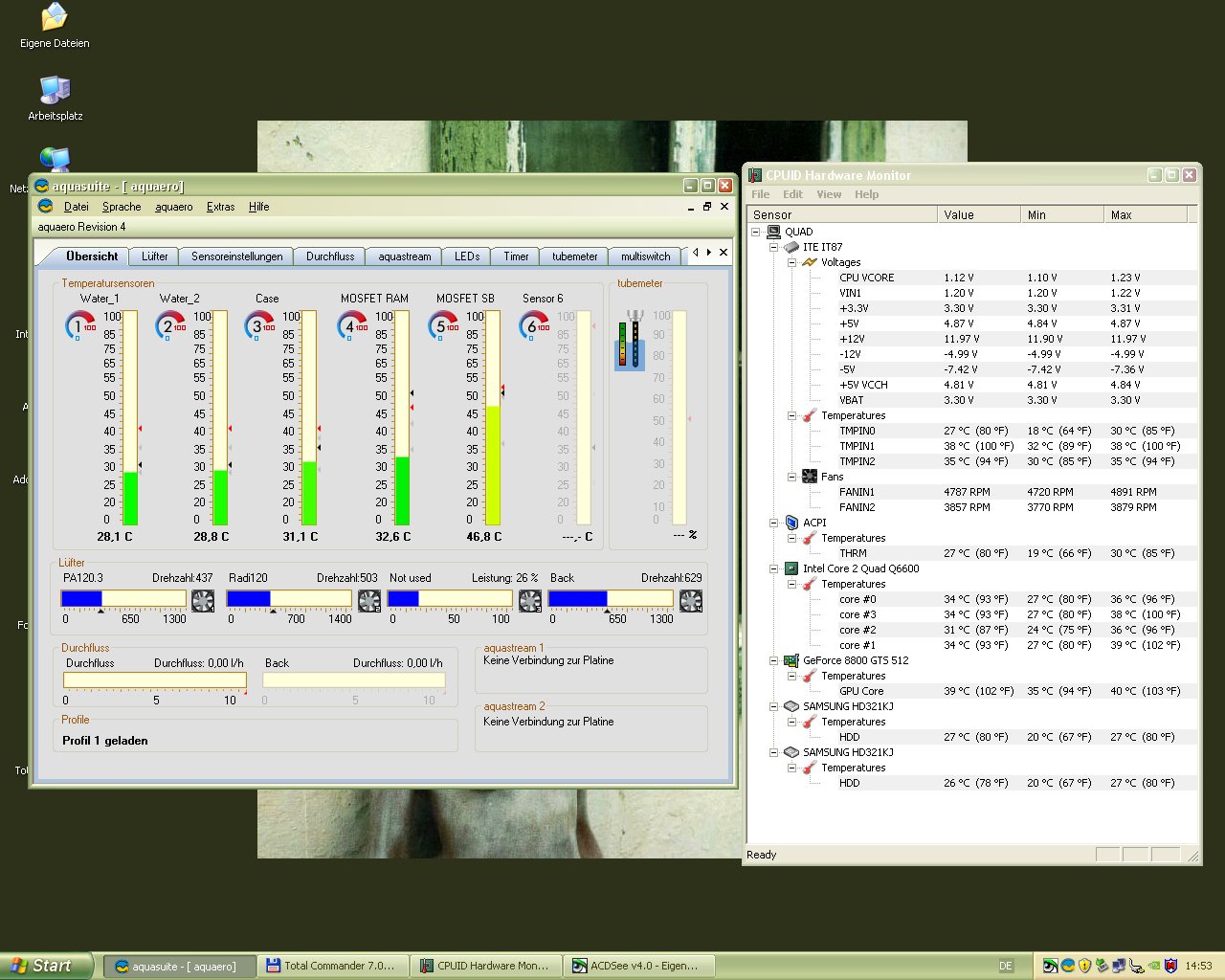Switch to the multiswitch tab
1225x980 pixels.
click(645, 256)
